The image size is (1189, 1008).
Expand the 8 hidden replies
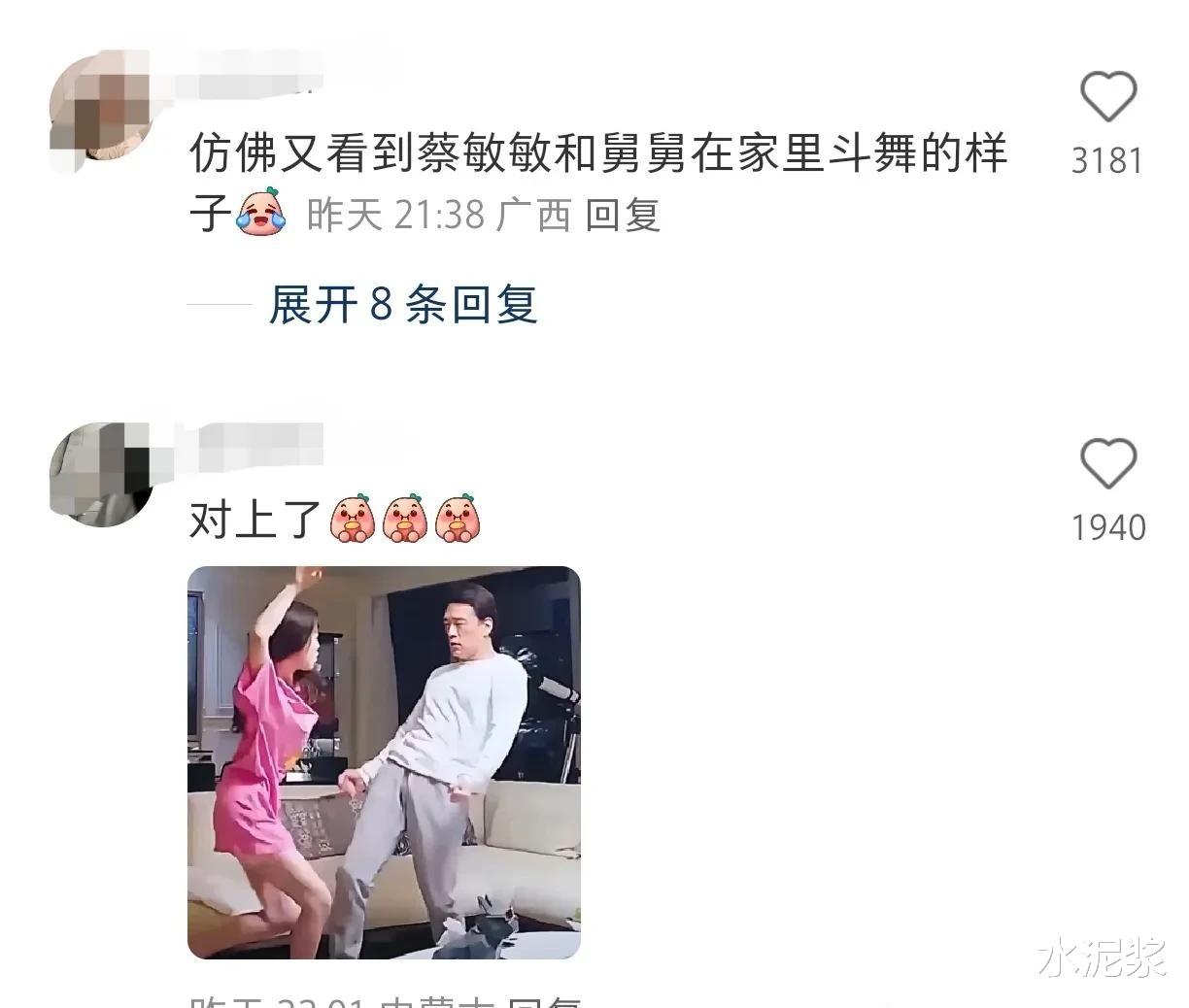403,305
